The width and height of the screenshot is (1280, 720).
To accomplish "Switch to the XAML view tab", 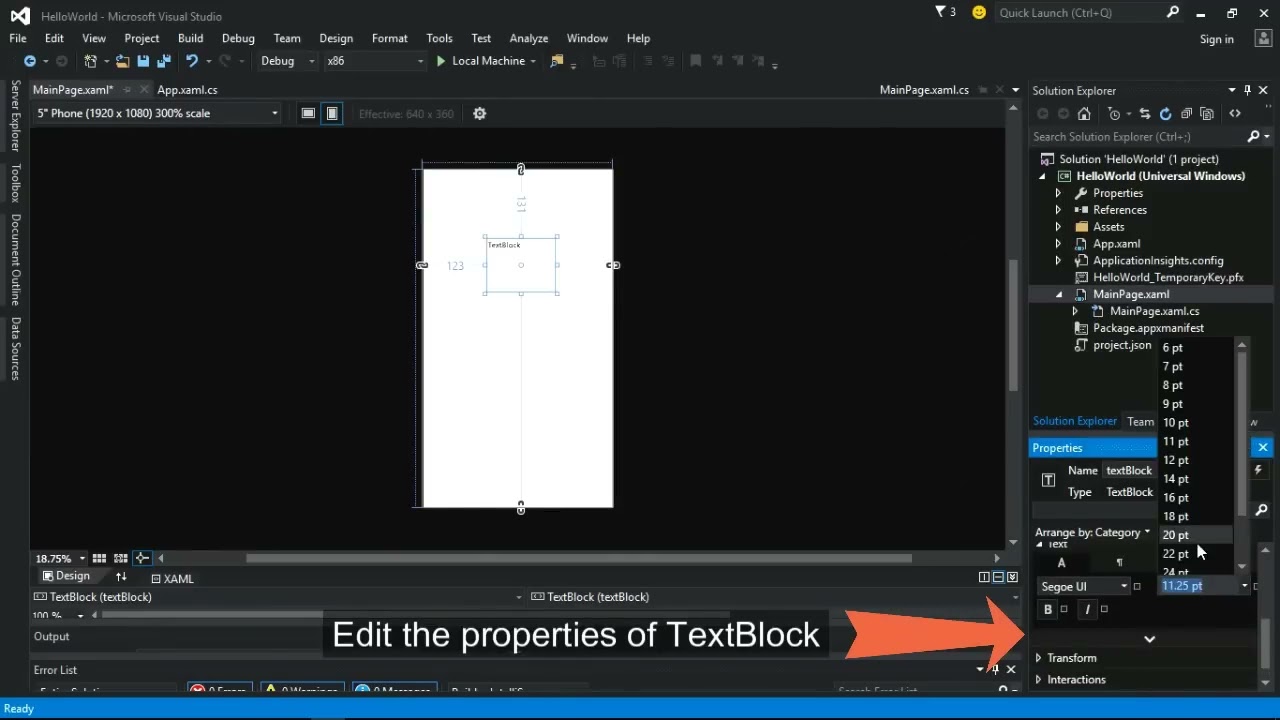I will click(x=172, y=578).
